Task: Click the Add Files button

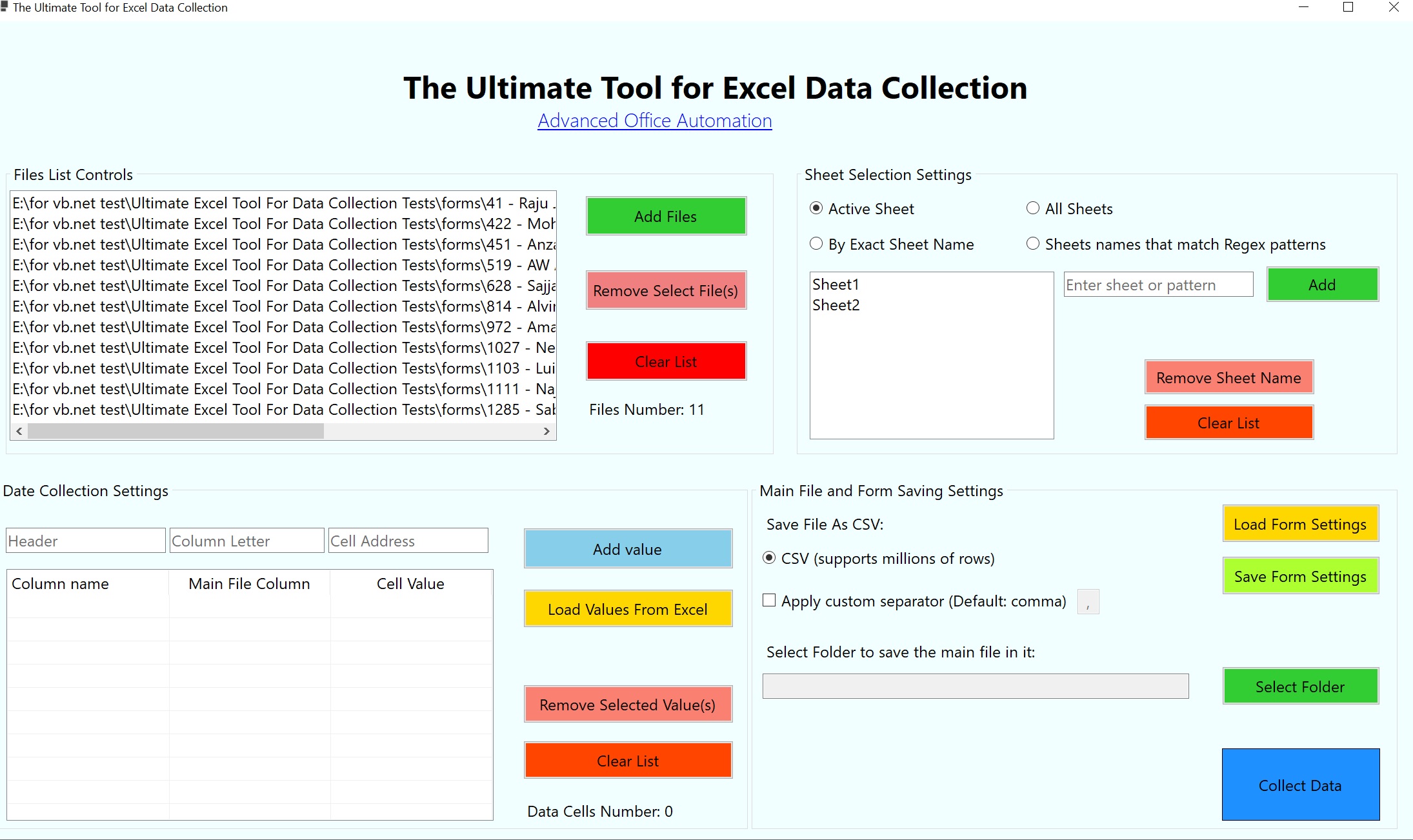Action: [666, 216]
